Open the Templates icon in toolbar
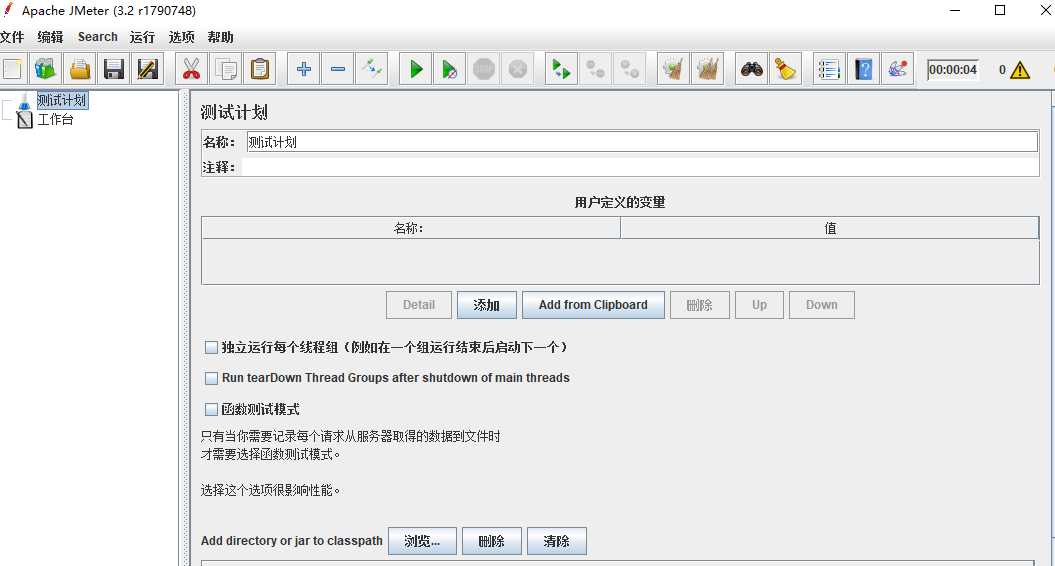This screenshot has width=1055, height=566. tap(45, 69)
